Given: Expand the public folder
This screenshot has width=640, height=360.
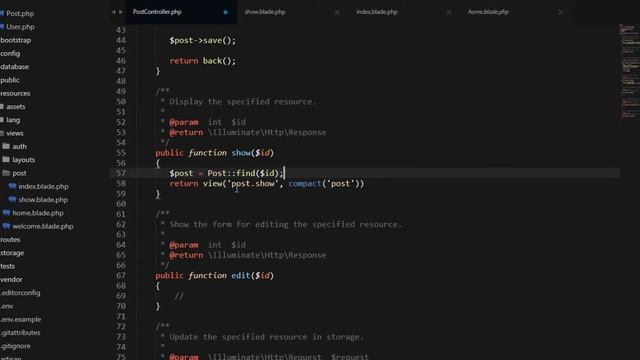Looking at the screenshot, I should pos(10,80).
